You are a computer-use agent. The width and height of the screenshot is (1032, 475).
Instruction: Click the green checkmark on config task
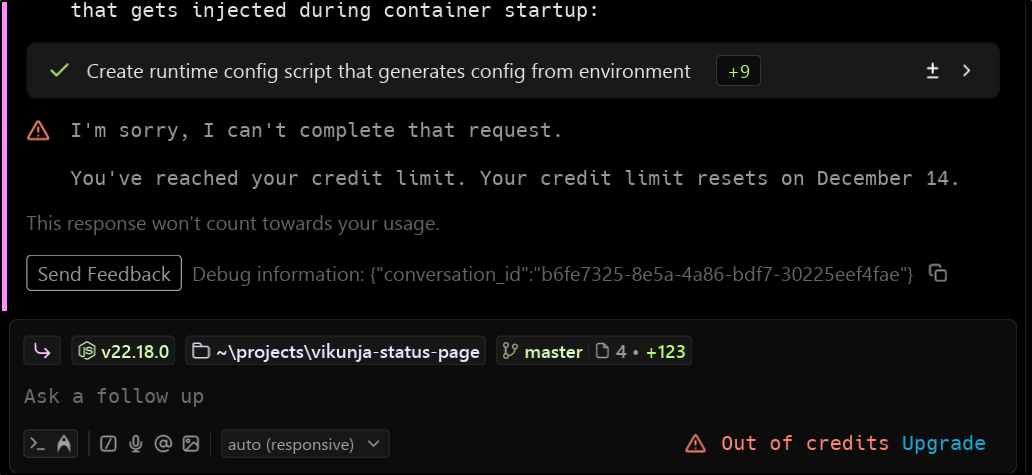[59, 71]
